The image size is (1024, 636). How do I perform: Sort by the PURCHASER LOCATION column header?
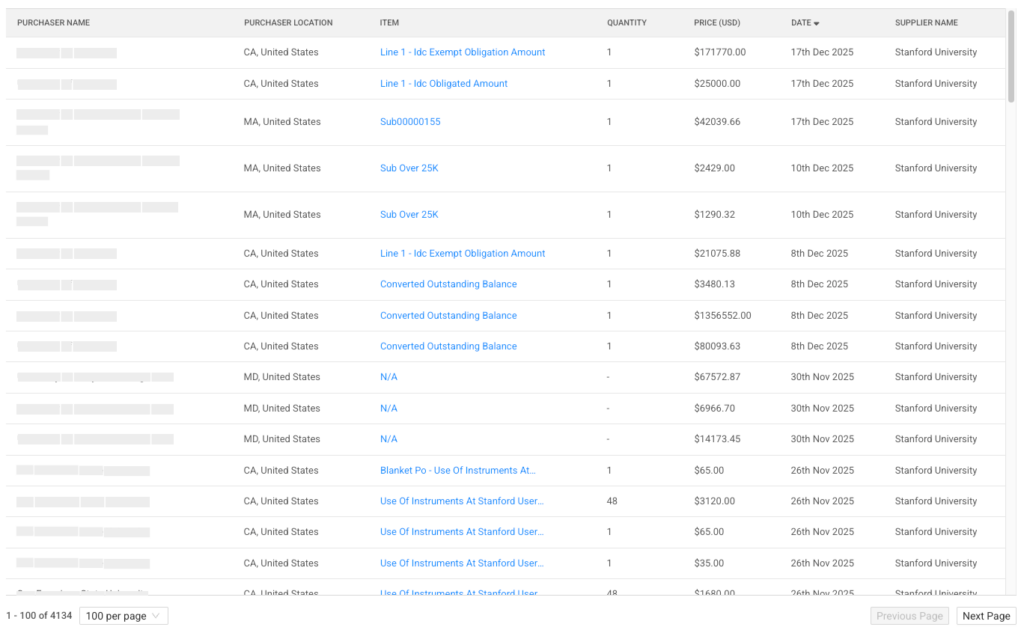click(x=288, y=23)
